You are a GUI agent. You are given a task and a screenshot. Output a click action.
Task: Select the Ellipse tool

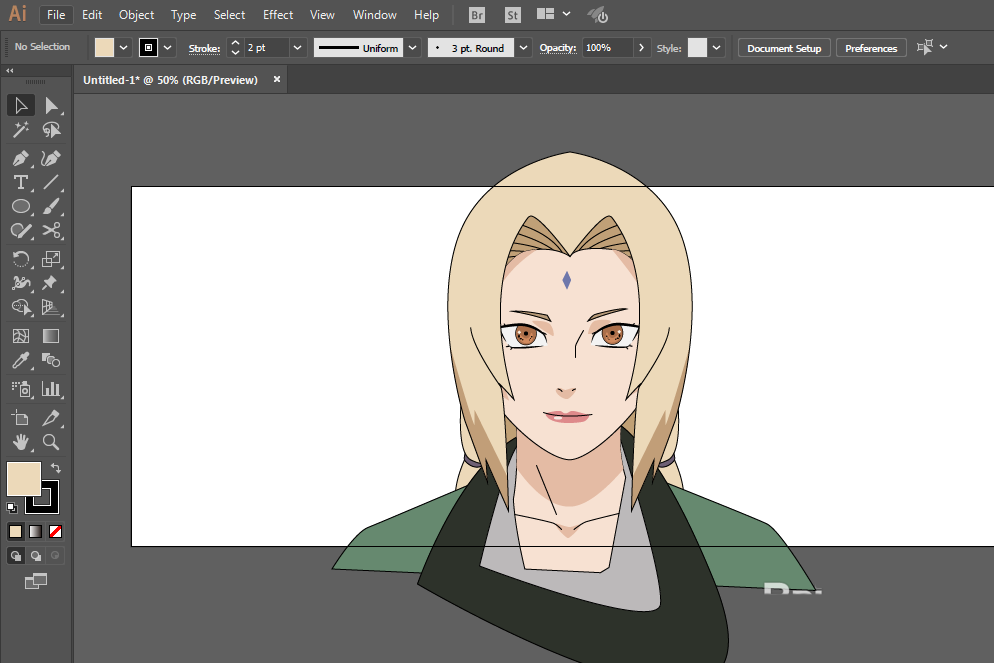[21, 207]
